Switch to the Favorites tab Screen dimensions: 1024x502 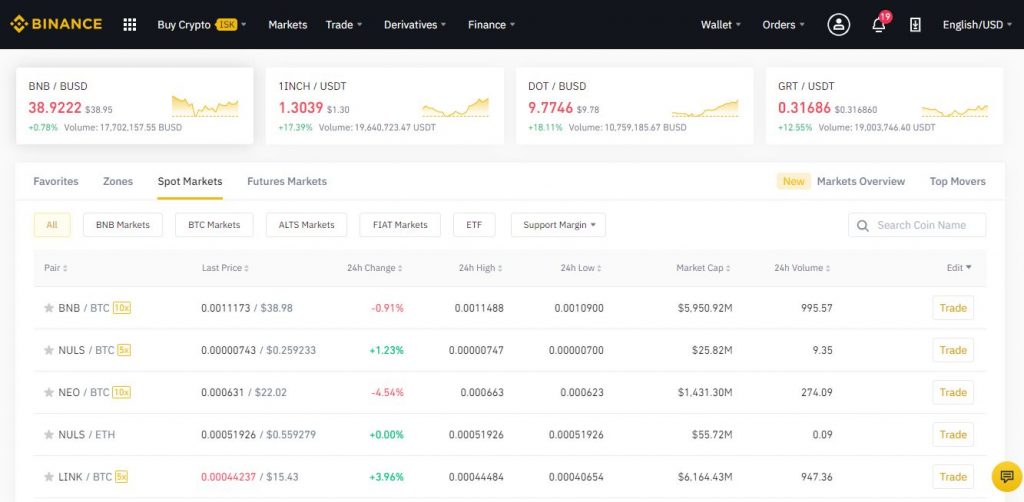[56, 181]
